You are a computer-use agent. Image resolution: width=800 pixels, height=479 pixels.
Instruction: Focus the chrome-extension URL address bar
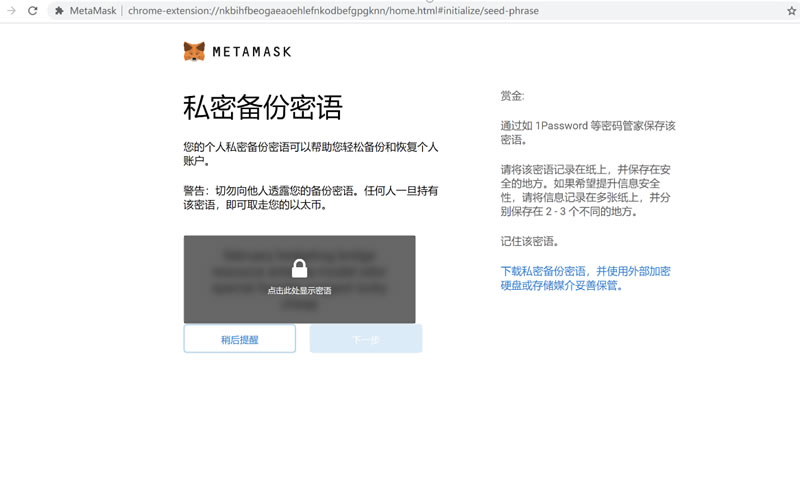[400, 10]
